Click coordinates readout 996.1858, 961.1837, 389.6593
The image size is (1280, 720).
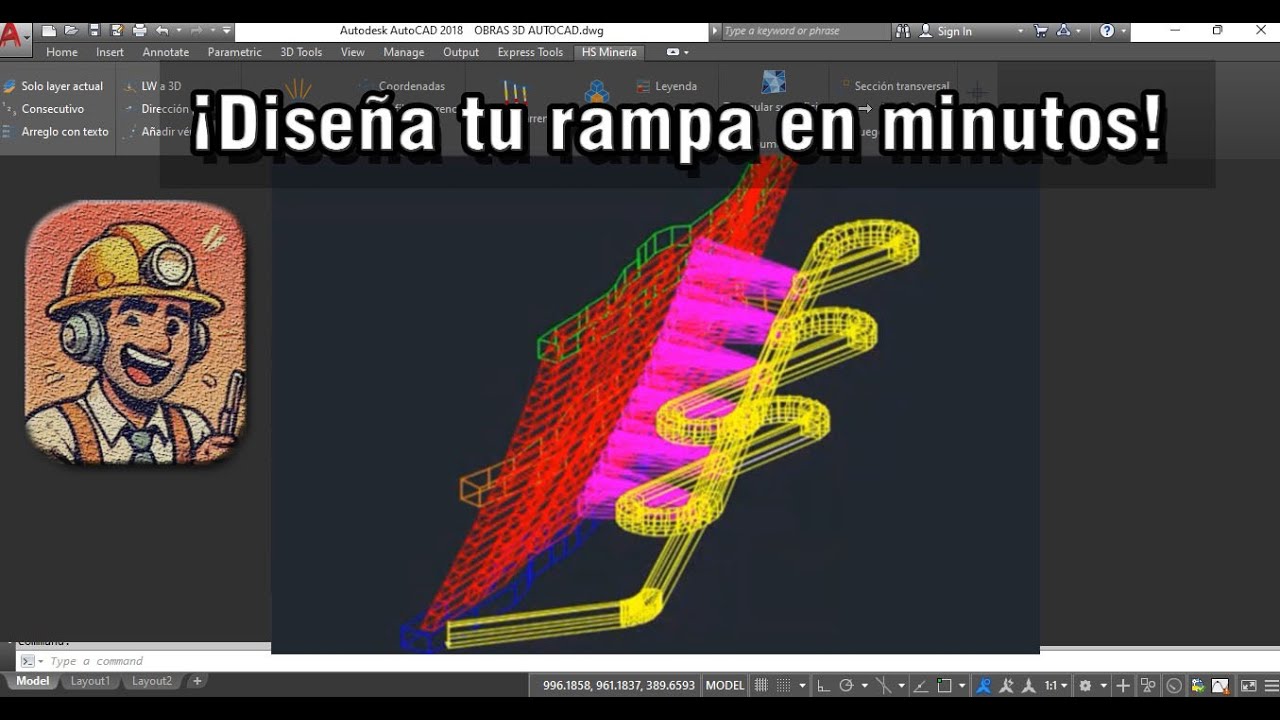point(618,685)
